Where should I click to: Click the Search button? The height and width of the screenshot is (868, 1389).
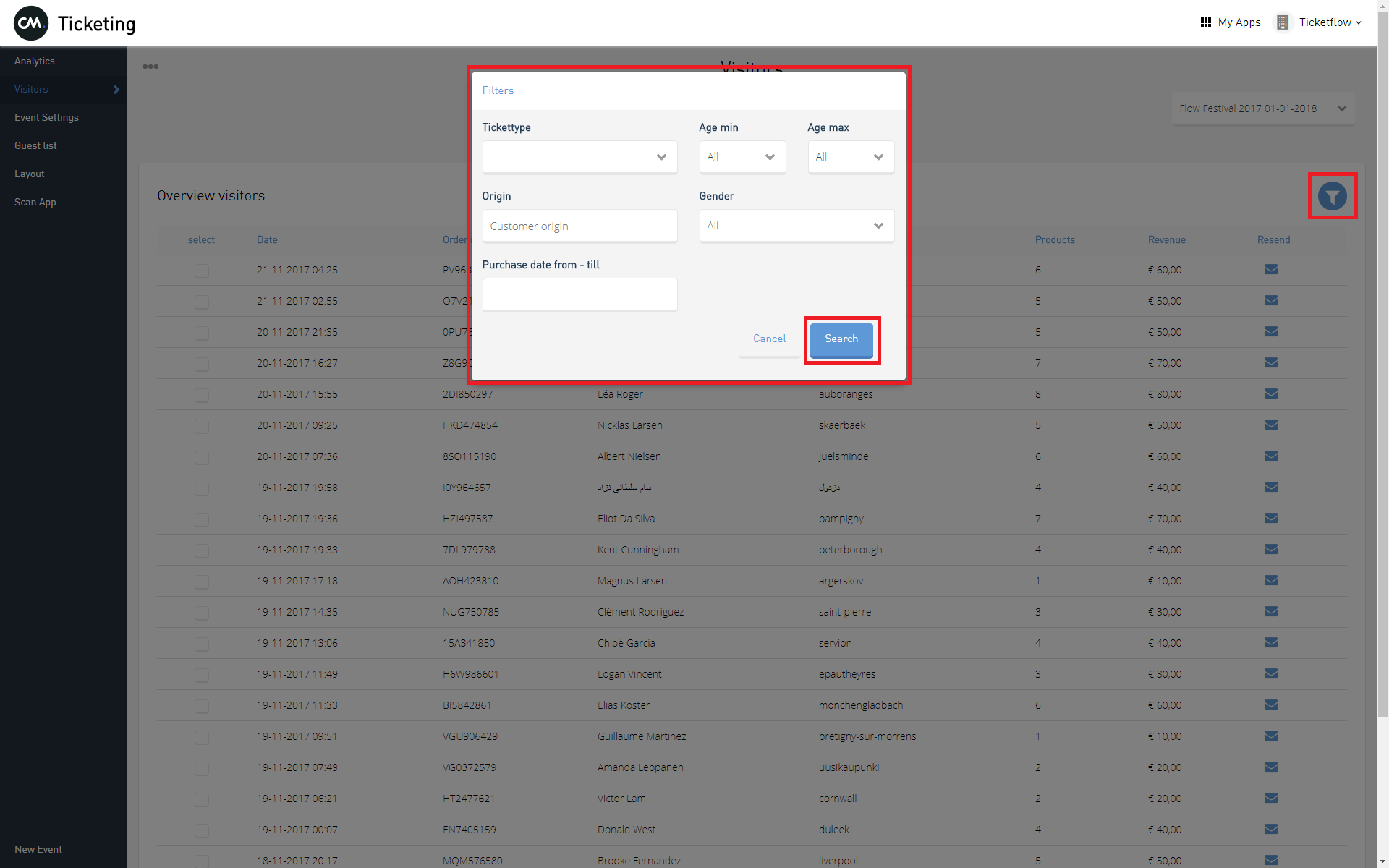tap(841, 340)
